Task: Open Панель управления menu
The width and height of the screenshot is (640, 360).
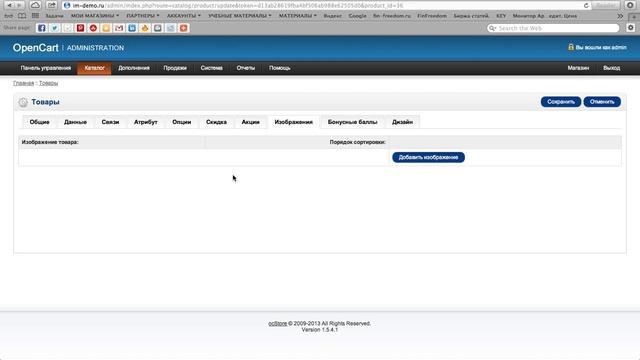Action: 46,68
